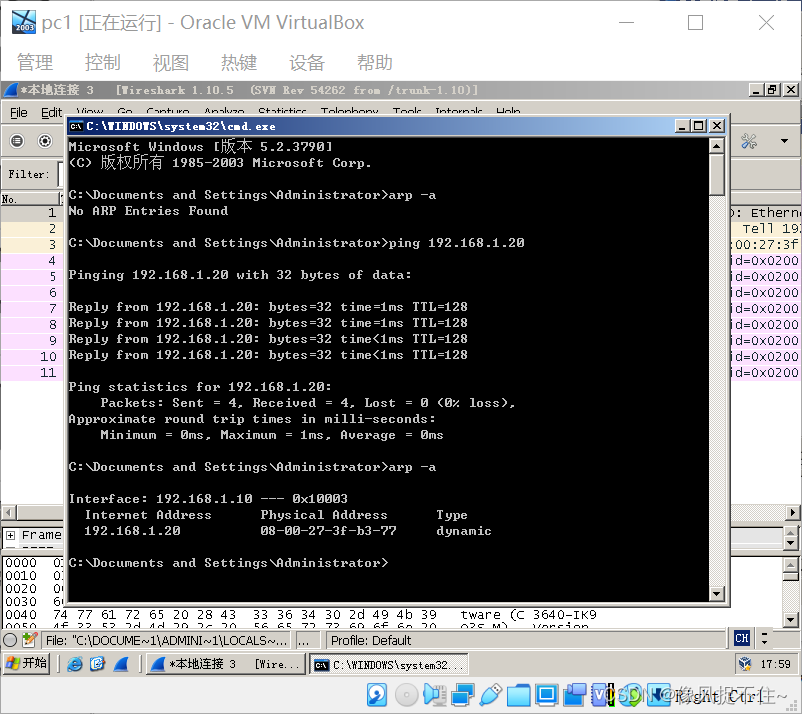Select packet number 1 in packet list

32,213
